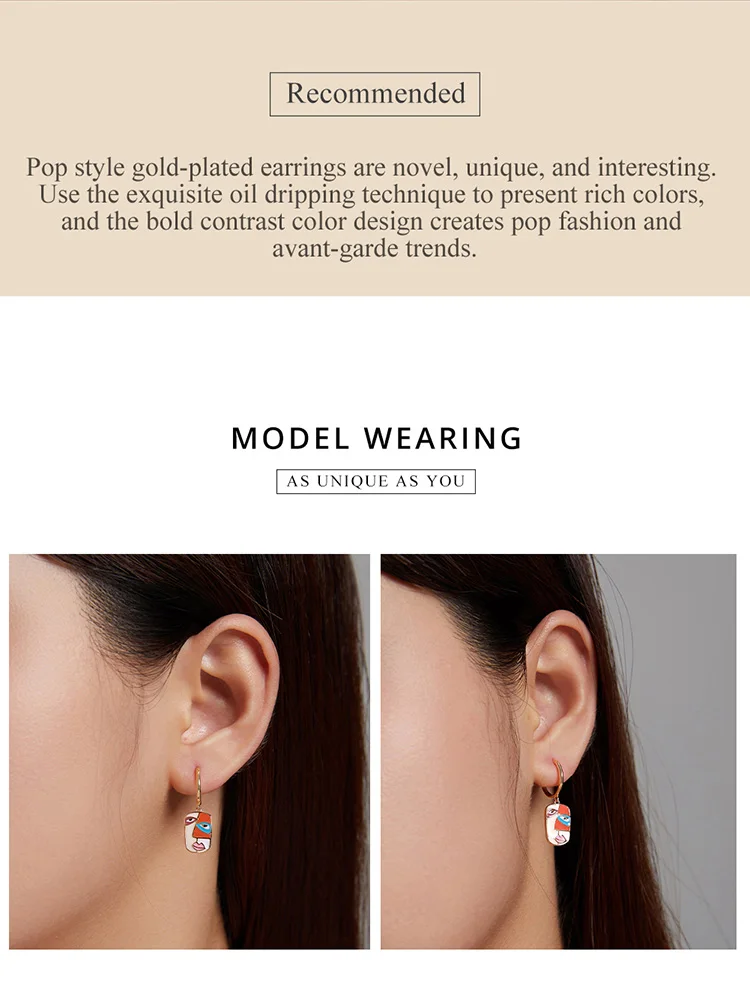750x1000 pixels.
Task: Click the bold contrast color design text line
Action: pyautogui.click(x=371, y=221)
